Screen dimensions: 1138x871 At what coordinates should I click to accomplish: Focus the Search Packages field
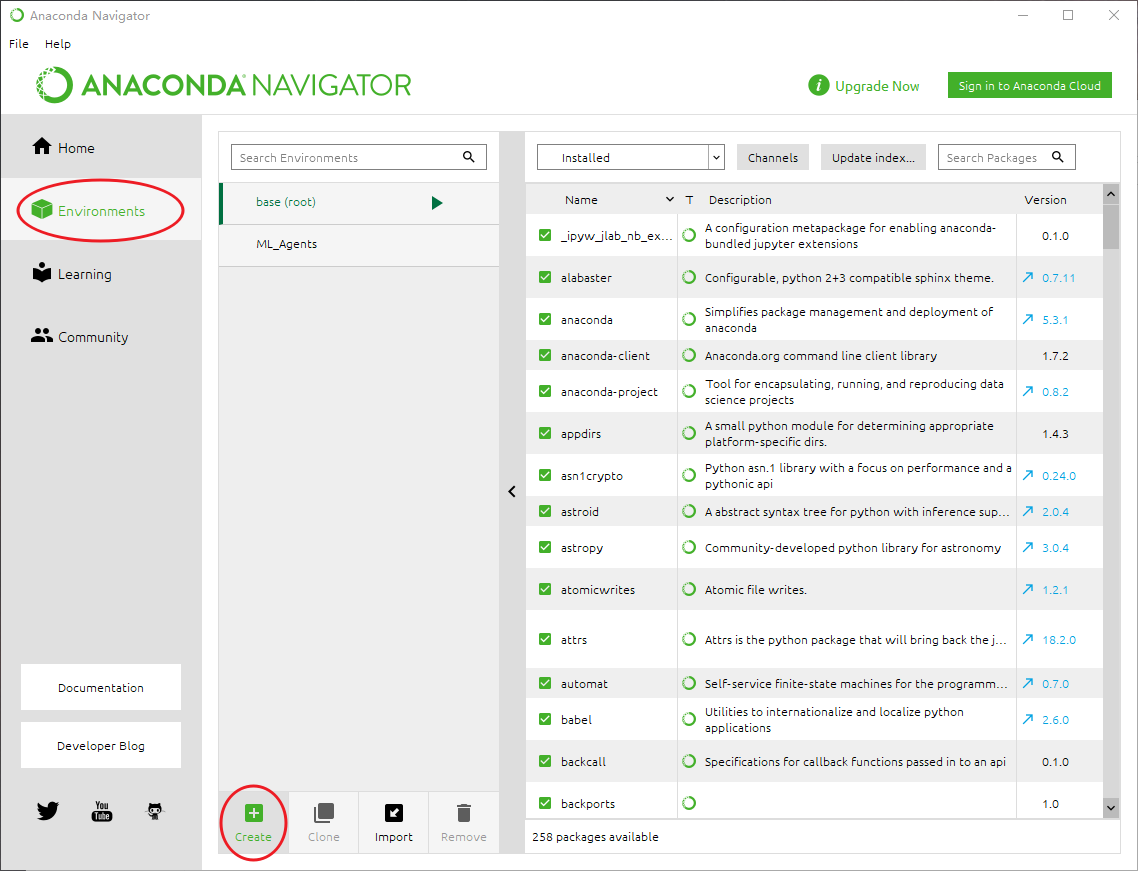[1007, 157]
